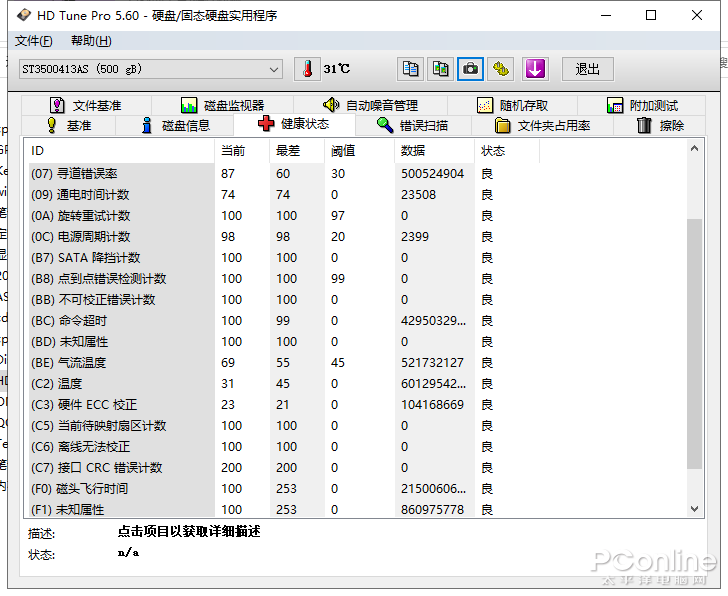Switch to the 文件基准 tab
This screenshot has width=728, height=596.
click(86, 105)
